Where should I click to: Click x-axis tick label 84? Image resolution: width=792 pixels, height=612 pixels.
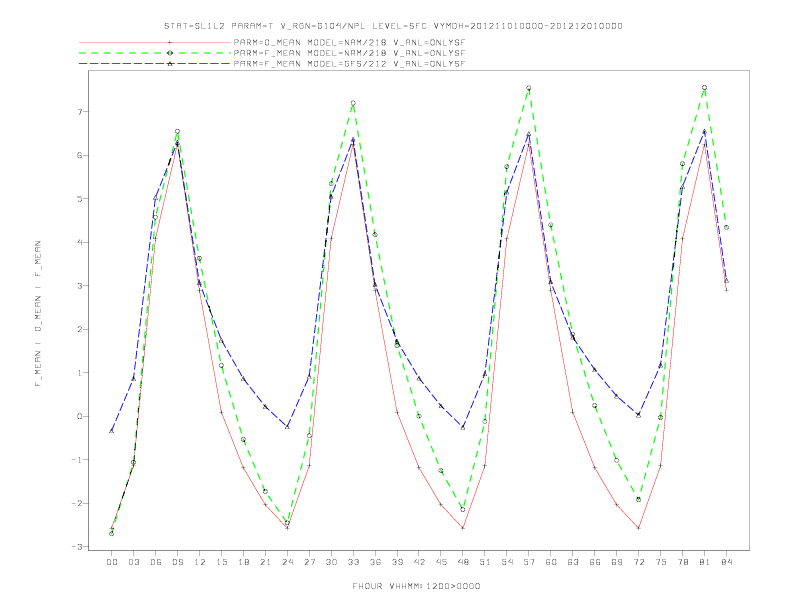pos(727,562)
